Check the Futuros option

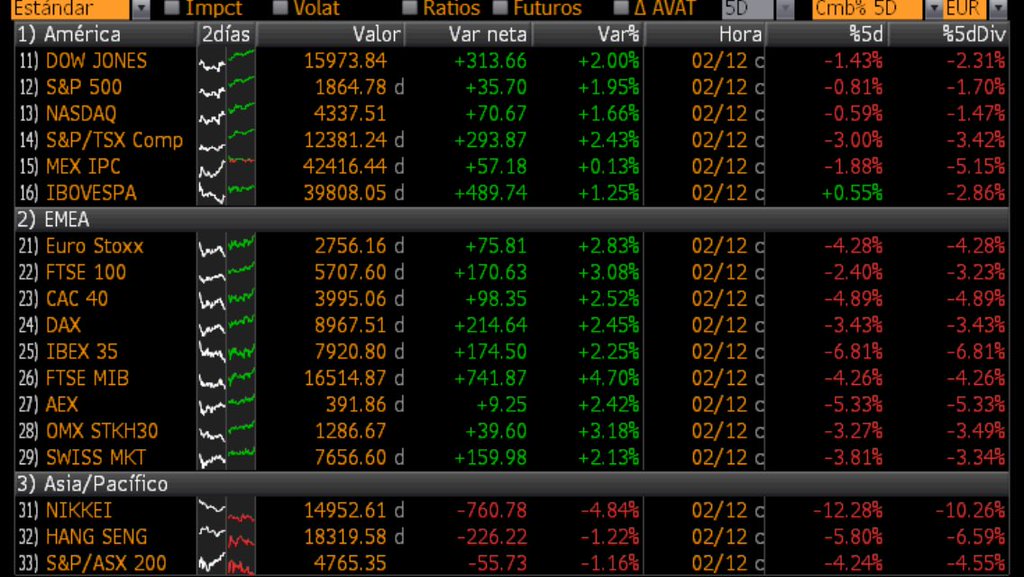[x=500, y=8]
